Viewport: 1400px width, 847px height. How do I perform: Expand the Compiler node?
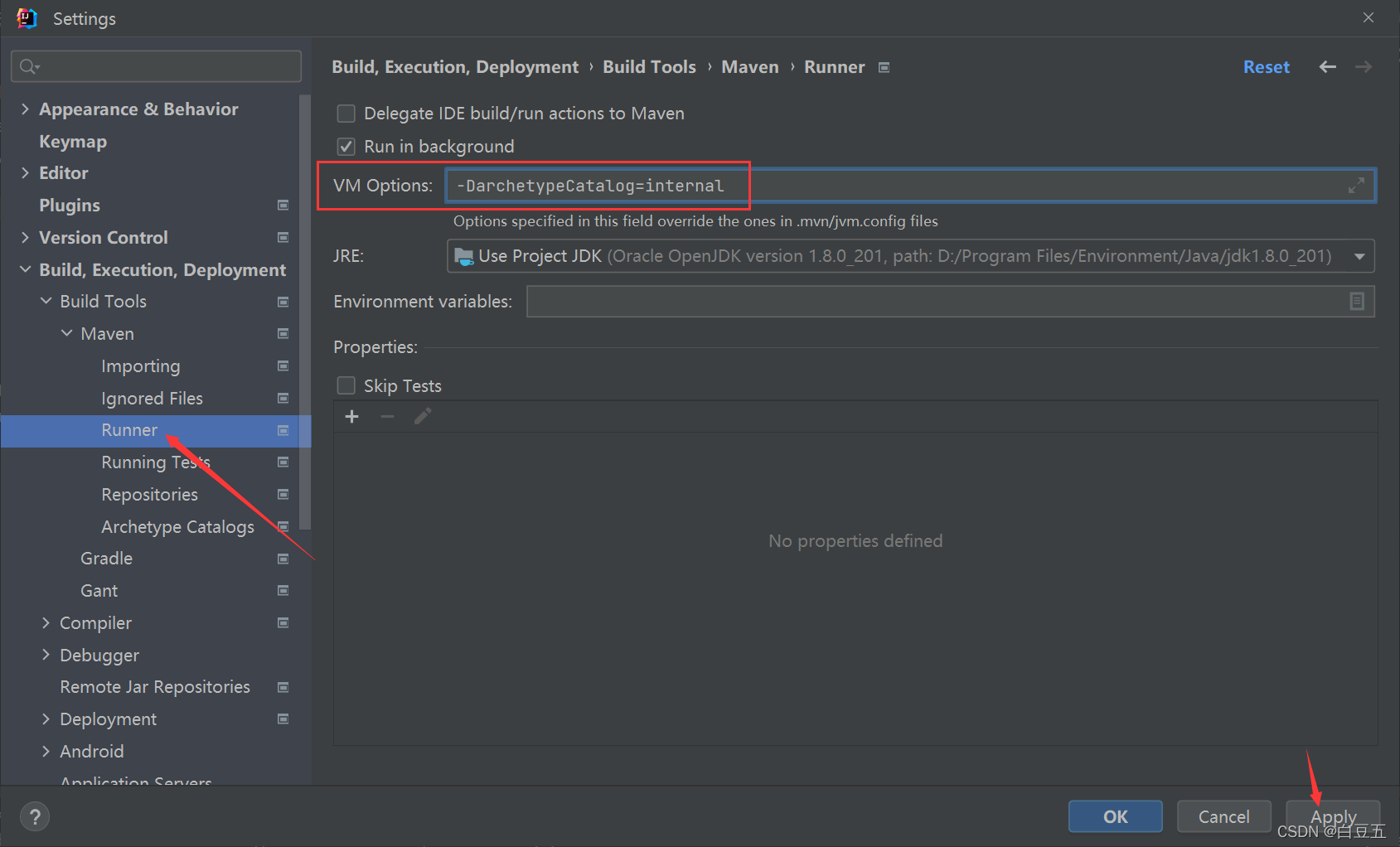click(x=46, y=622)
